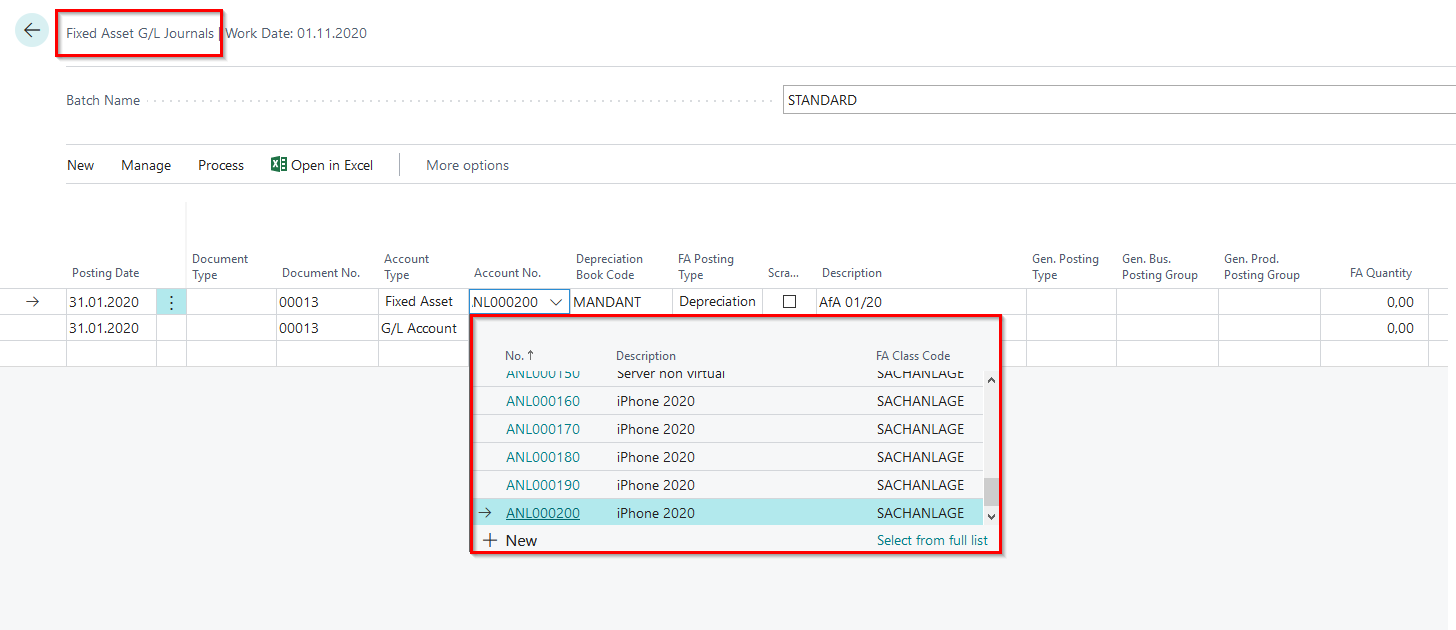Click the sort arrow on No. column
Image resolution: width=1456 pixels, height=630 pixels.
coord(530,356)
